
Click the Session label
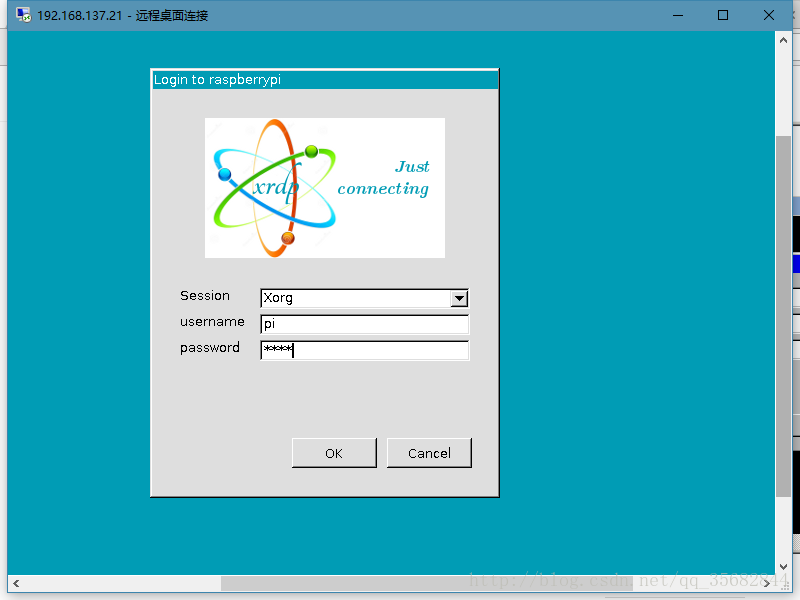(205, 296)
